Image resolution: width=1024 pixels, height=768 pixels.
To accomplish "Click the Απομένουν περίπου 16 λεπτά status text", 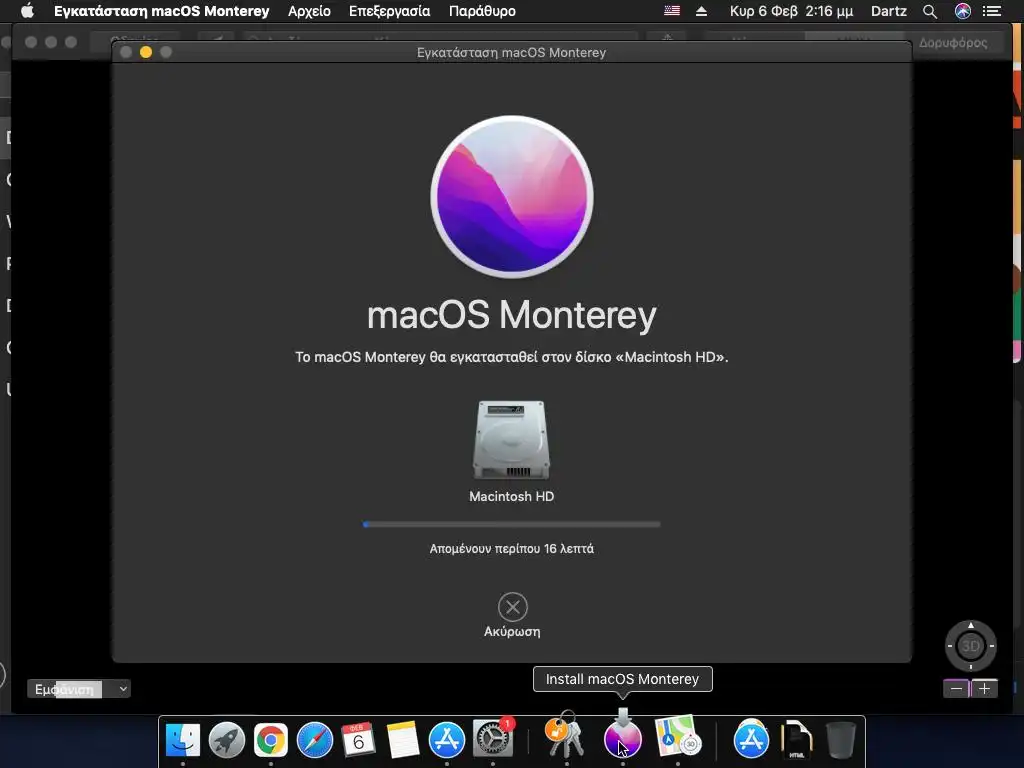I will coord(511,549).
